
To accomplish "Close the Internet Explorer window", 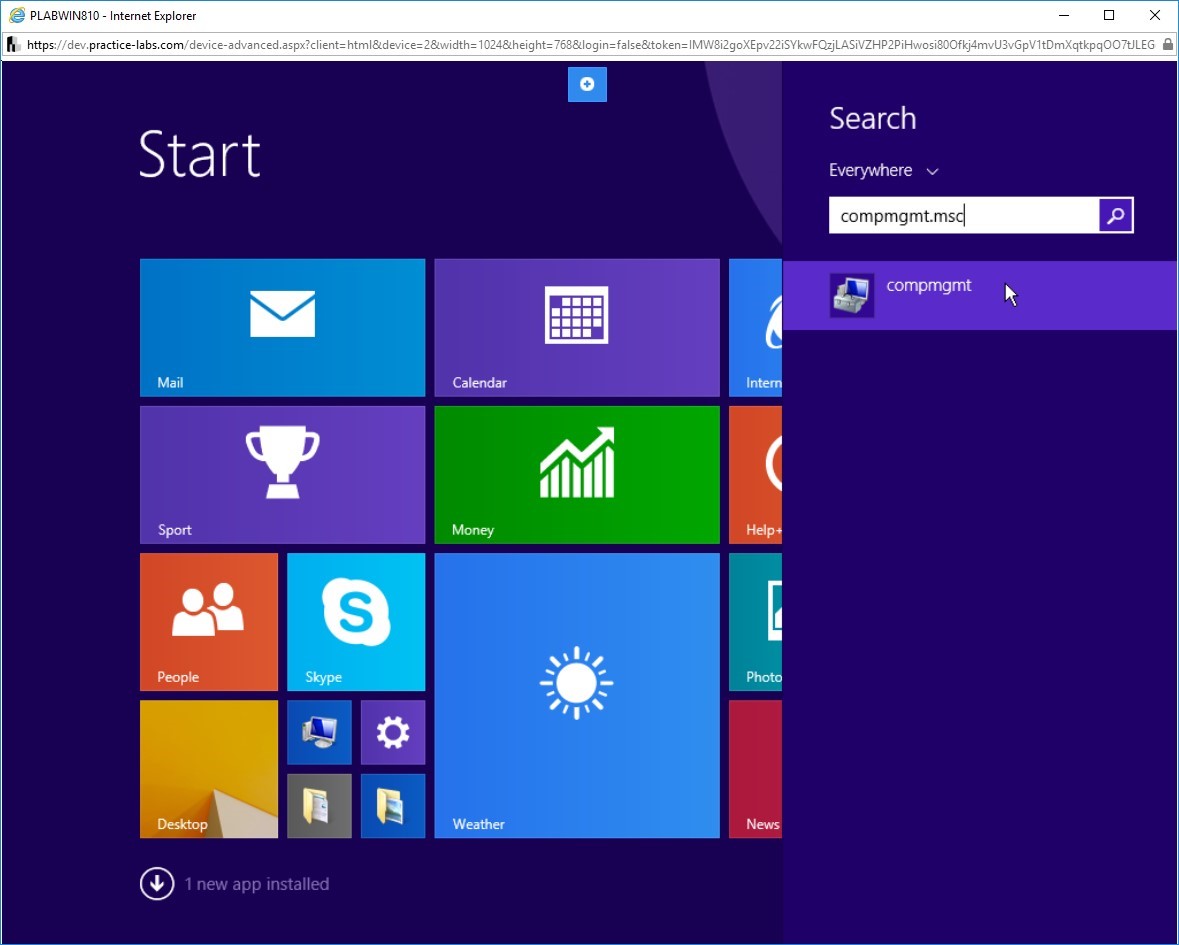I will coord(1155,15).
